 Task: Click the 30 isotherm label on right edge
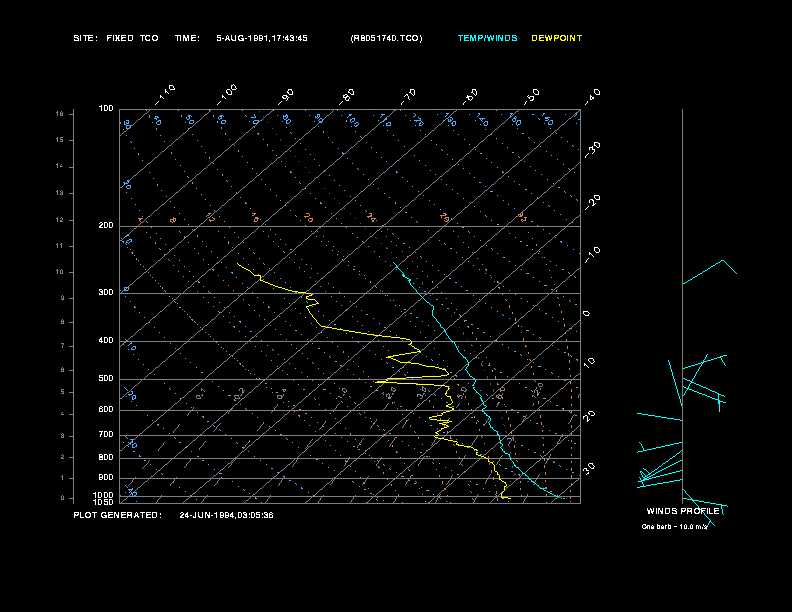pos(589,468)
